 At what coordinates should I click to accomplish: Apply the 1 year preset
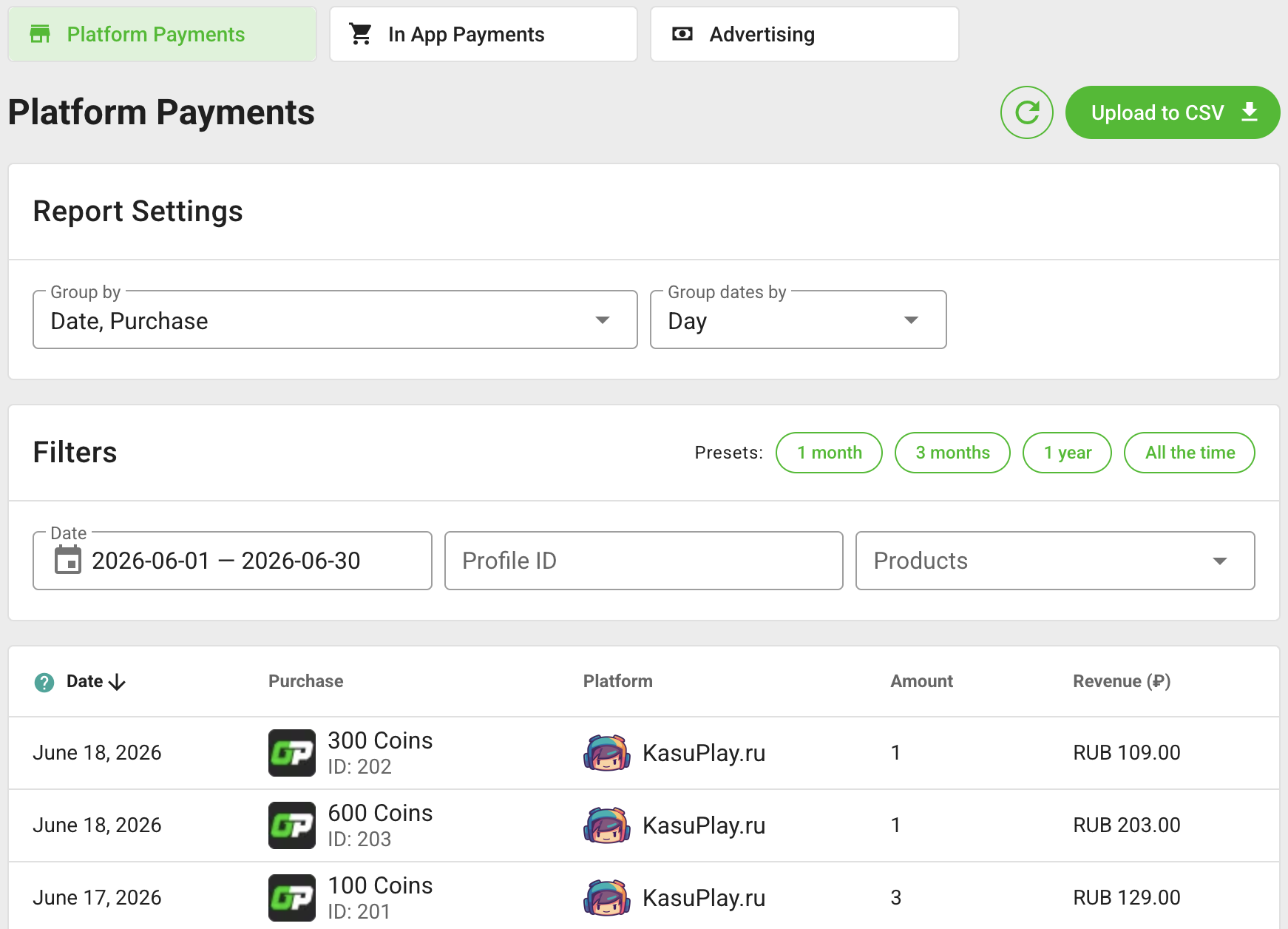click(1067, 453)
